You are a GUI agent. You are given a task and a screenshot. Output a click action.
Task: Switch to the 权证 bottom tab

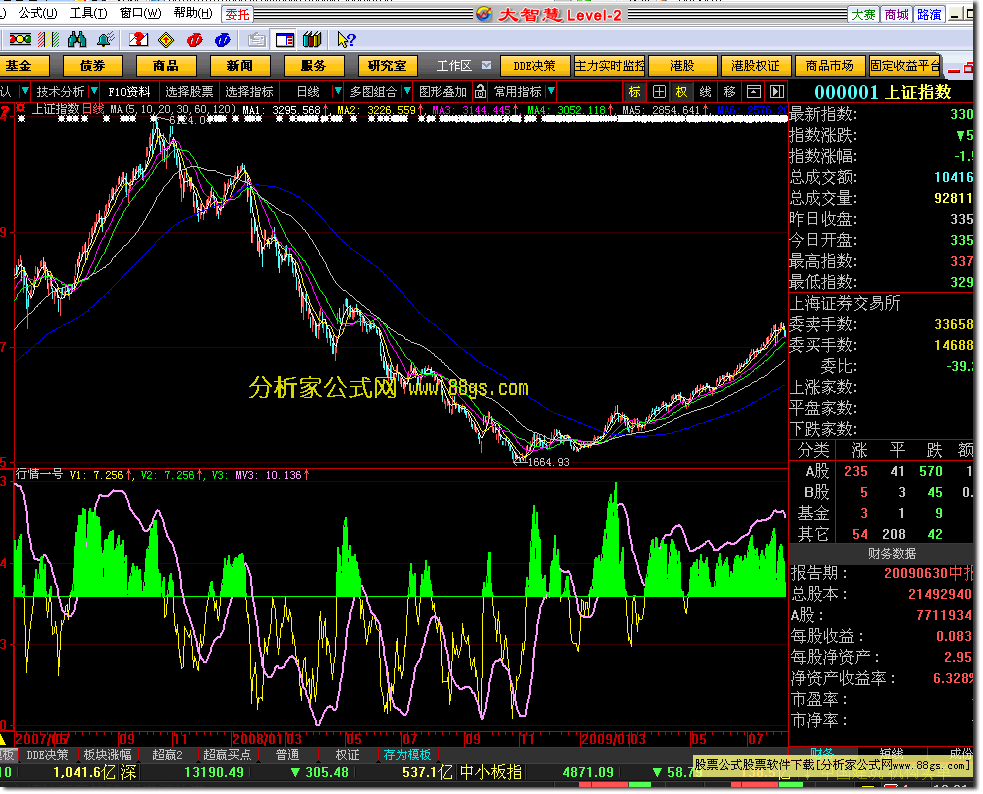347,755
